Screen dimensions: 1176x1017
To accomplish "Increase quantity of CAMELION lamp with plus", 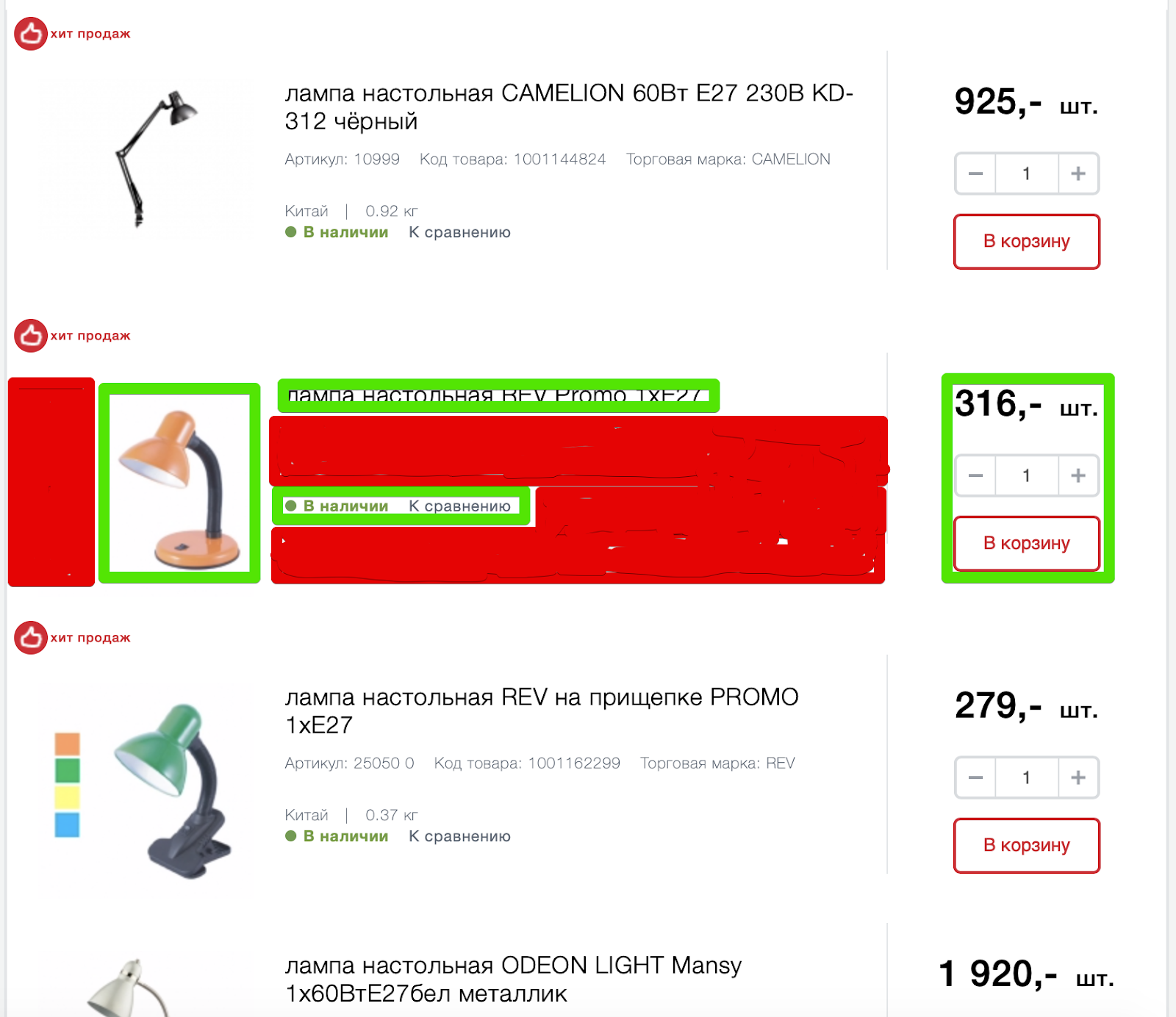I will pyautogui.click(x=1078, y=173).
